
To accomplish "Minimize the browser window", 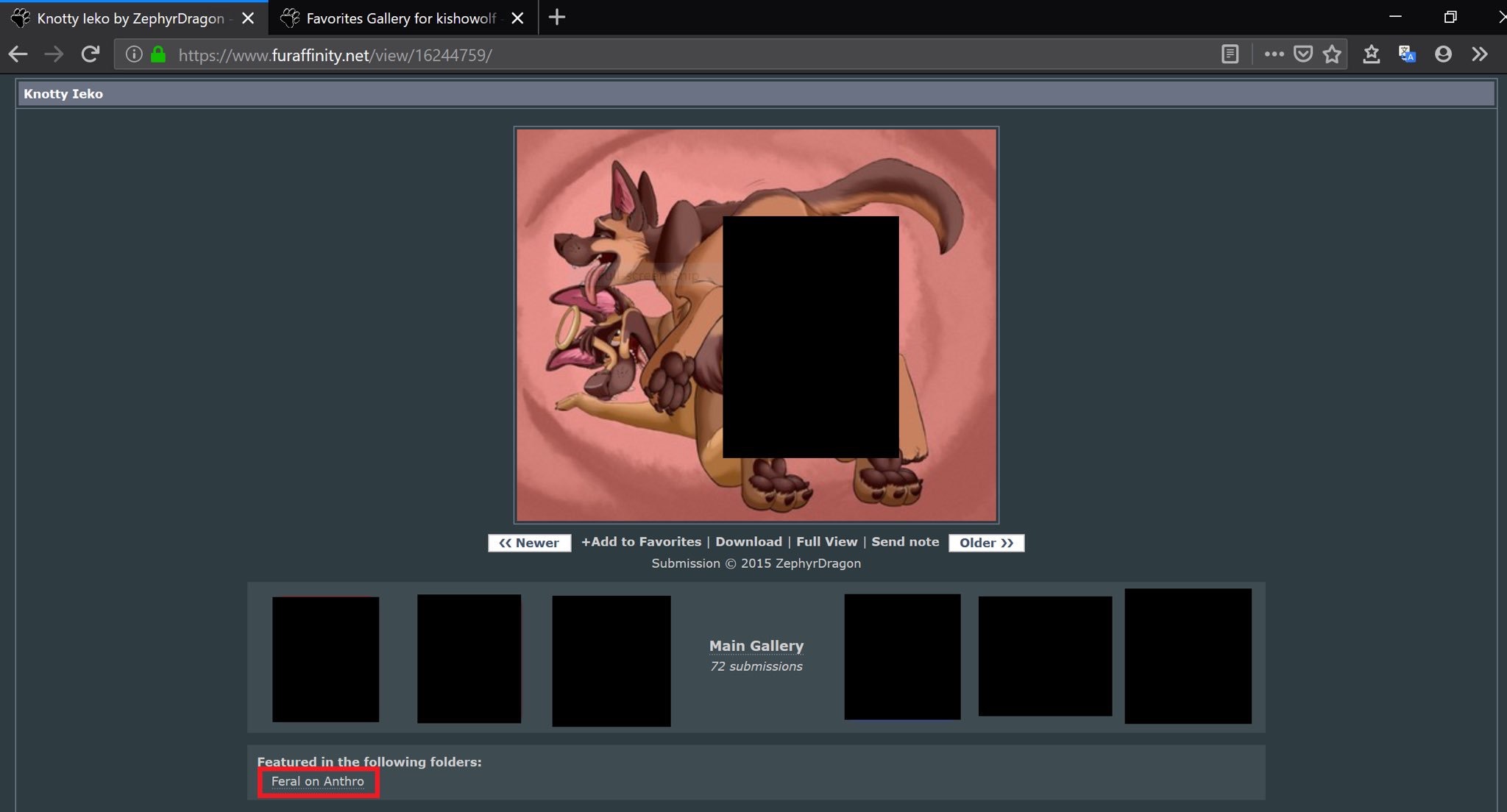I will [1395, 17].
